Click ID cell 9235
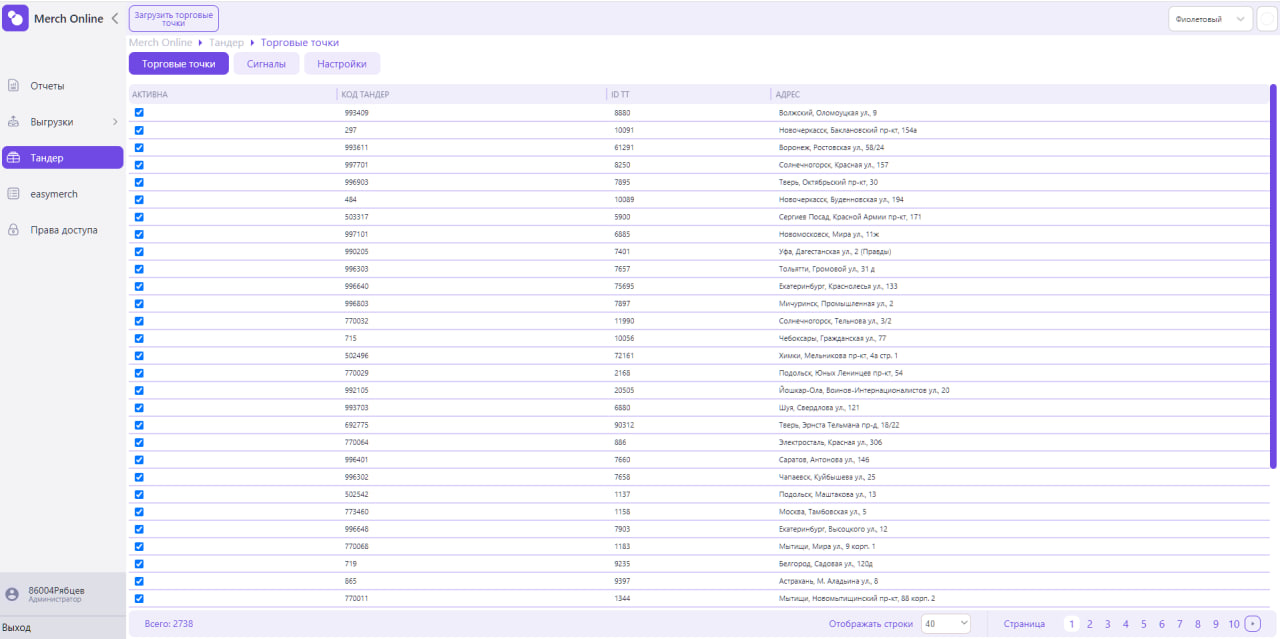The width and height of the screenshot is (1280, 639). point(622,564)
